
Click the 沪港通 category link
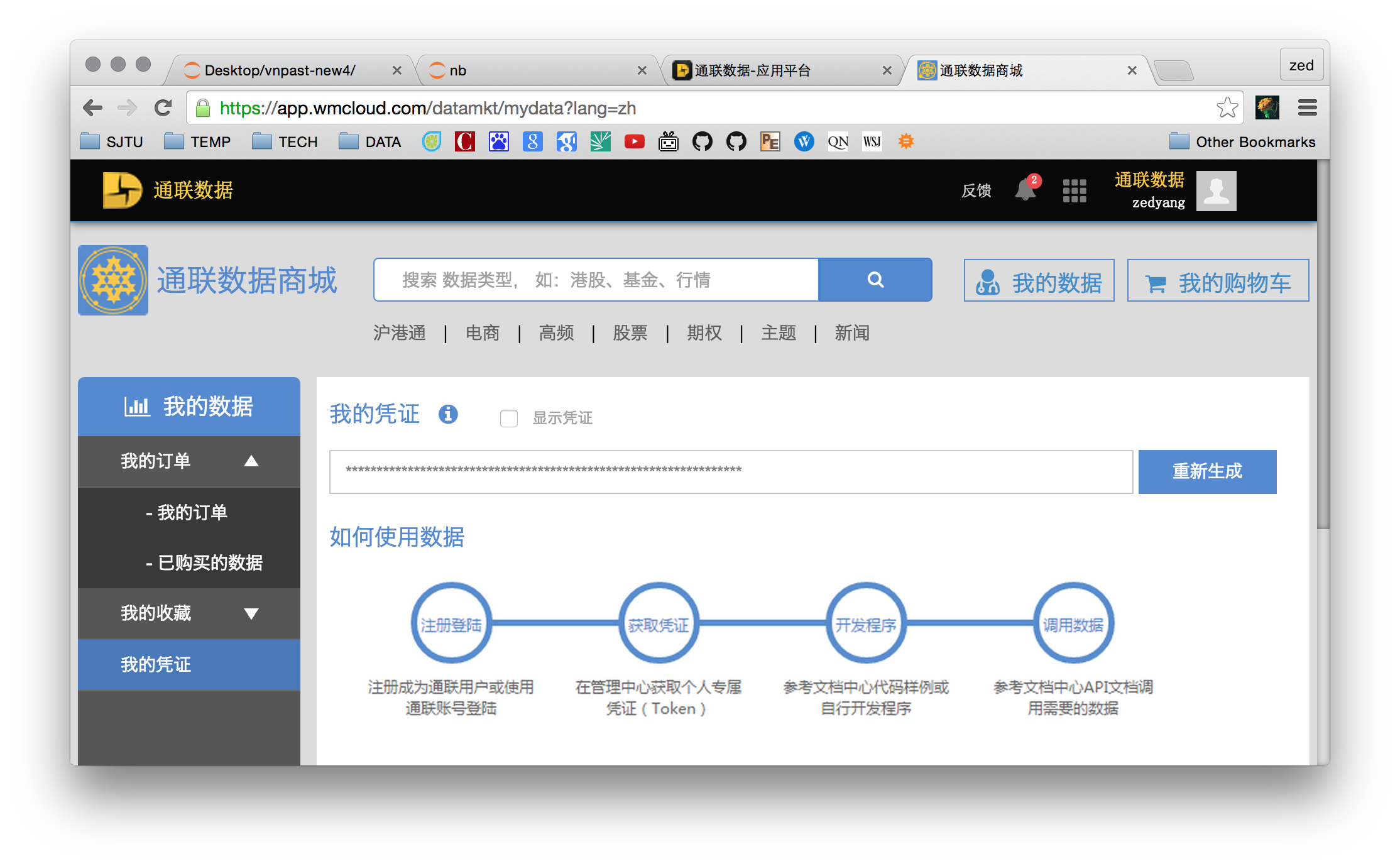pos(399,332)
